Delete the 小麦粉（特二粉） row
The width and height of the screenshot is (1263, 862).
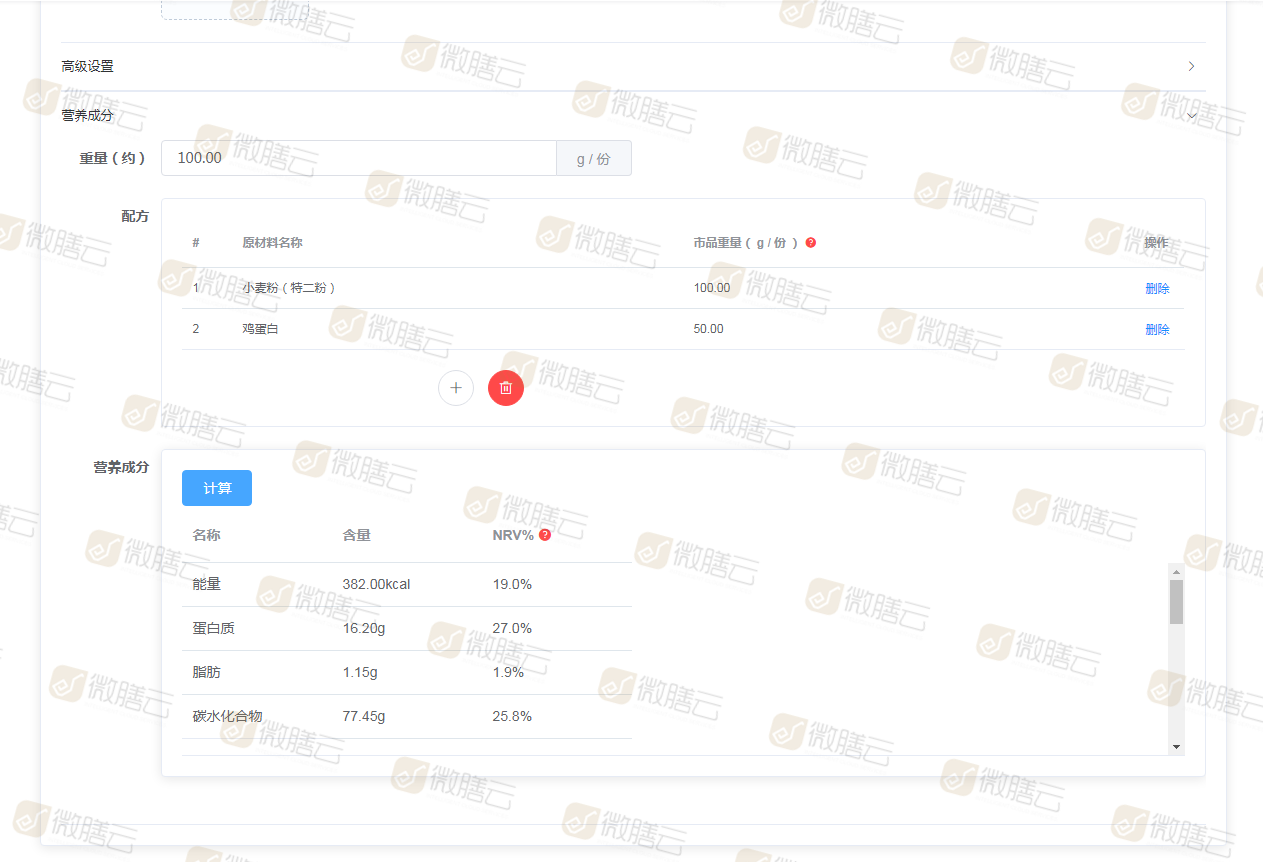[1157, 289]
